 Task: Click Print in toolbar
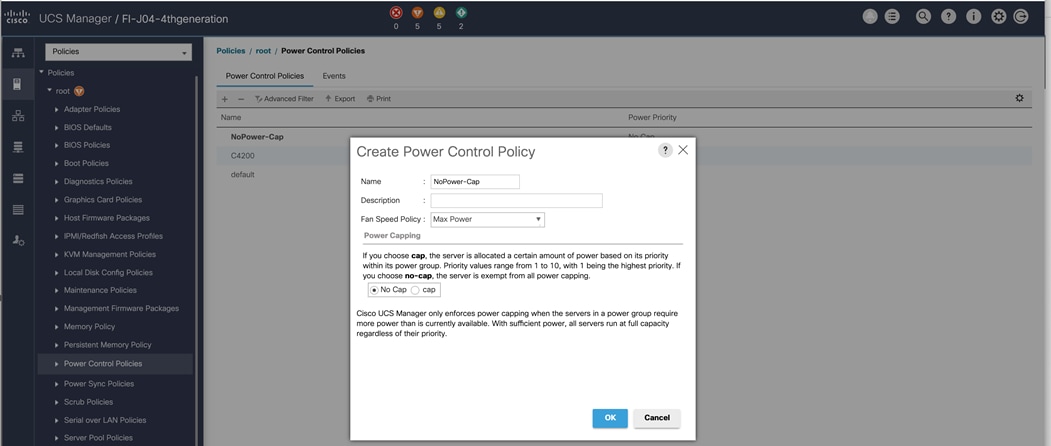(379, 99)
